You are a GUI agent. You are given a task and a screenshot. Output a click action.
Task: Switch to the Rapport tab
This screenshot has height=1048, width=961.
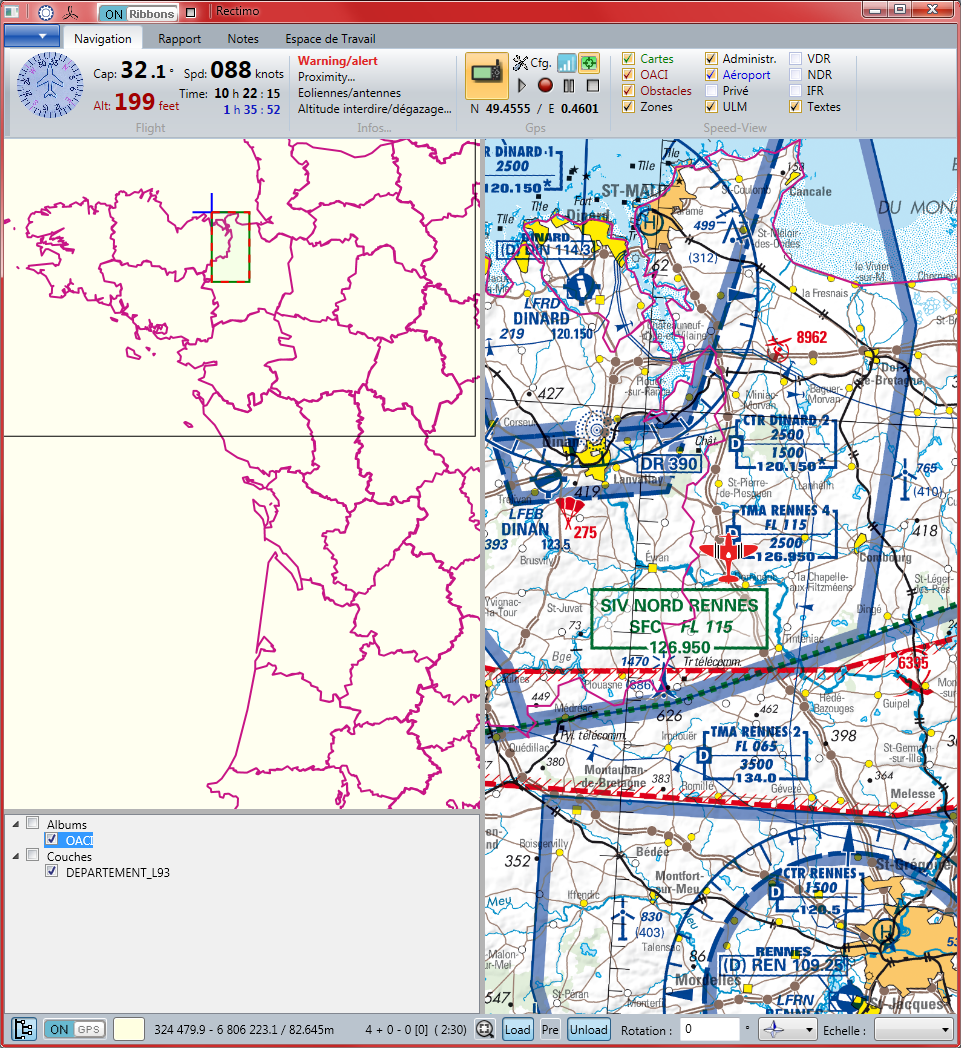pos(179,38)
